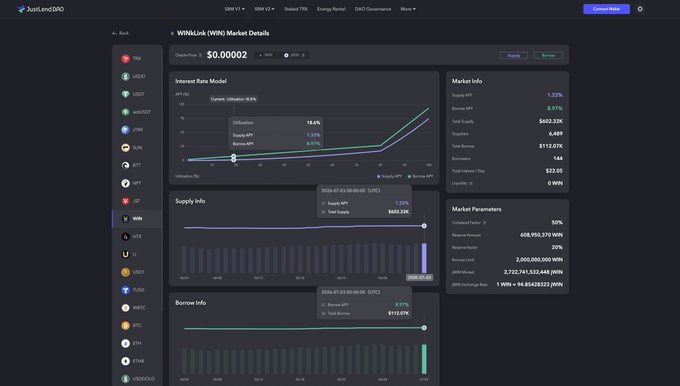Click the Connect Wallet button

[x=606, y=9]
